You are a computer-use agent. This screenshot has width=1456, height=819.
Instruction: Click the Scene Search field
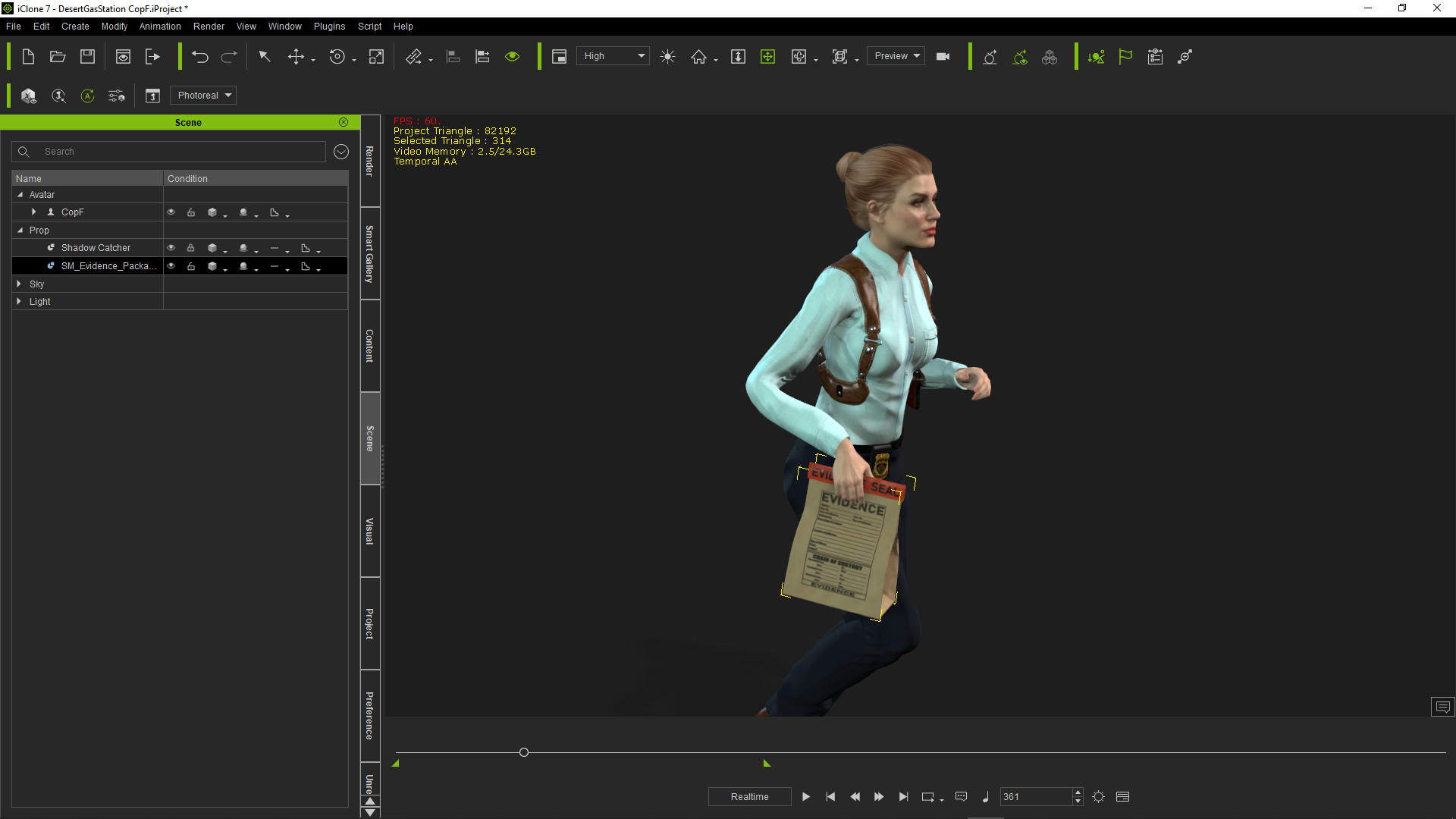click(x=168, y=152)
